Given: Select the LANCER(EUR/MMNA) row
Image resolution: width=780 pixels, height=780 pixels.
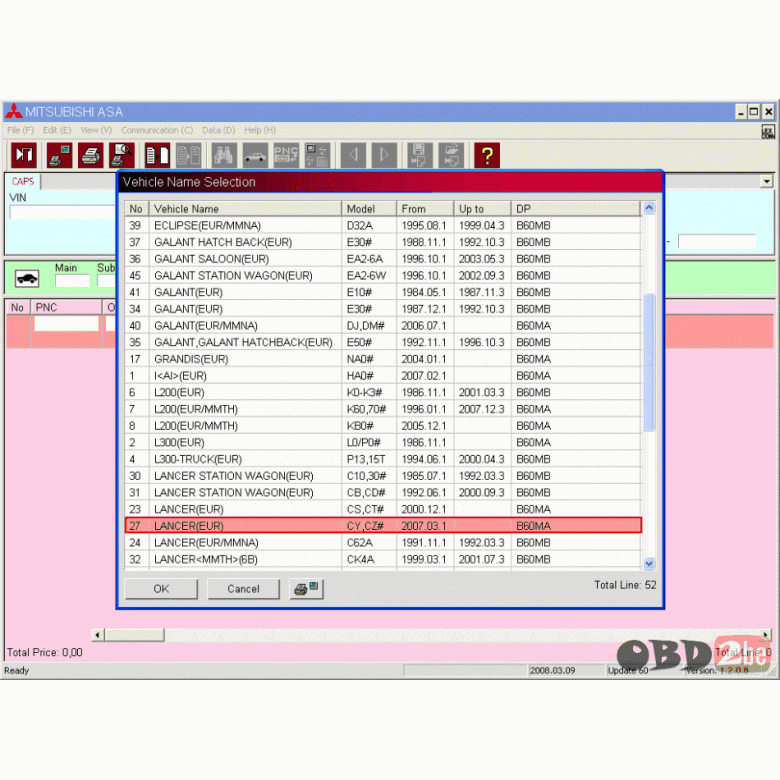Looking at the screenshot, I should (x=383, y=543).
